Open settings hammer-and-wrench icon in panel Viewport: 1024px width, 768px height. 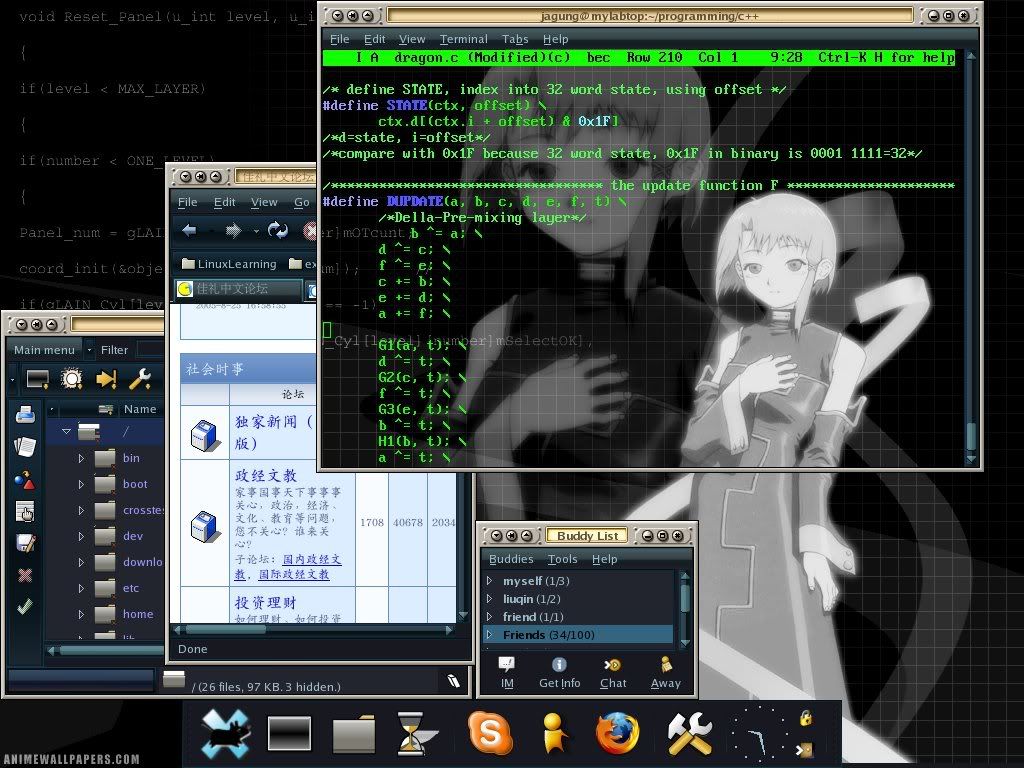pos(689,733)
